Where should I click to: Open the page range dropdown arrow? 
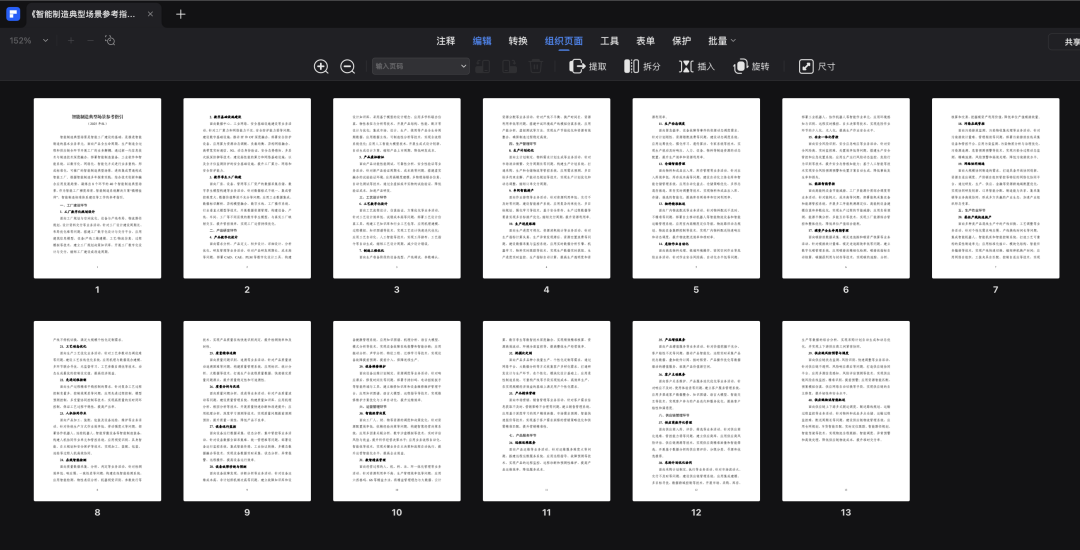pyautogui.click(x=464, y=66)
